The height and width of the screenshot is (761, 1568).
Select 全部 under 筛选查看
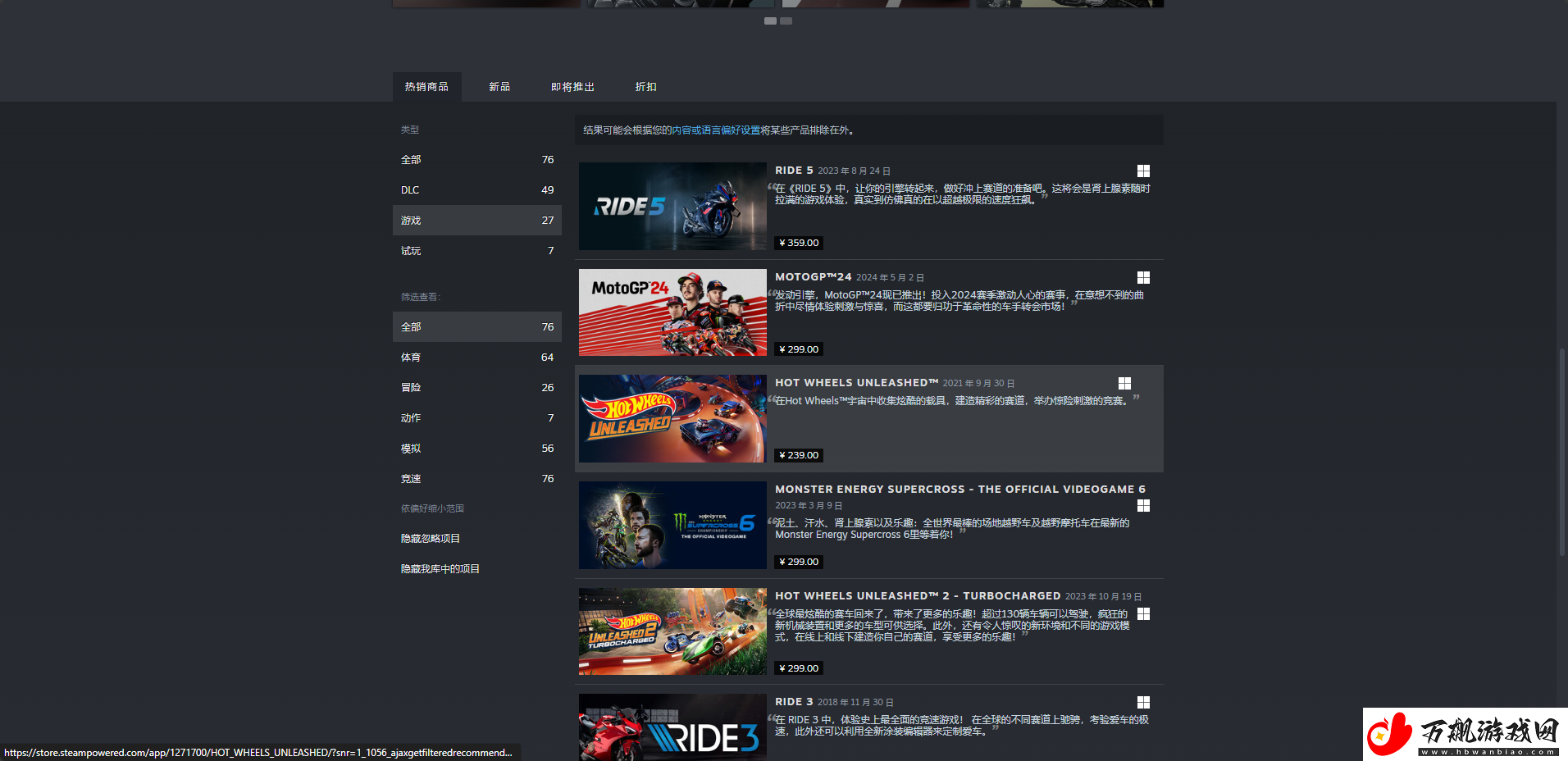pos(477,326)
